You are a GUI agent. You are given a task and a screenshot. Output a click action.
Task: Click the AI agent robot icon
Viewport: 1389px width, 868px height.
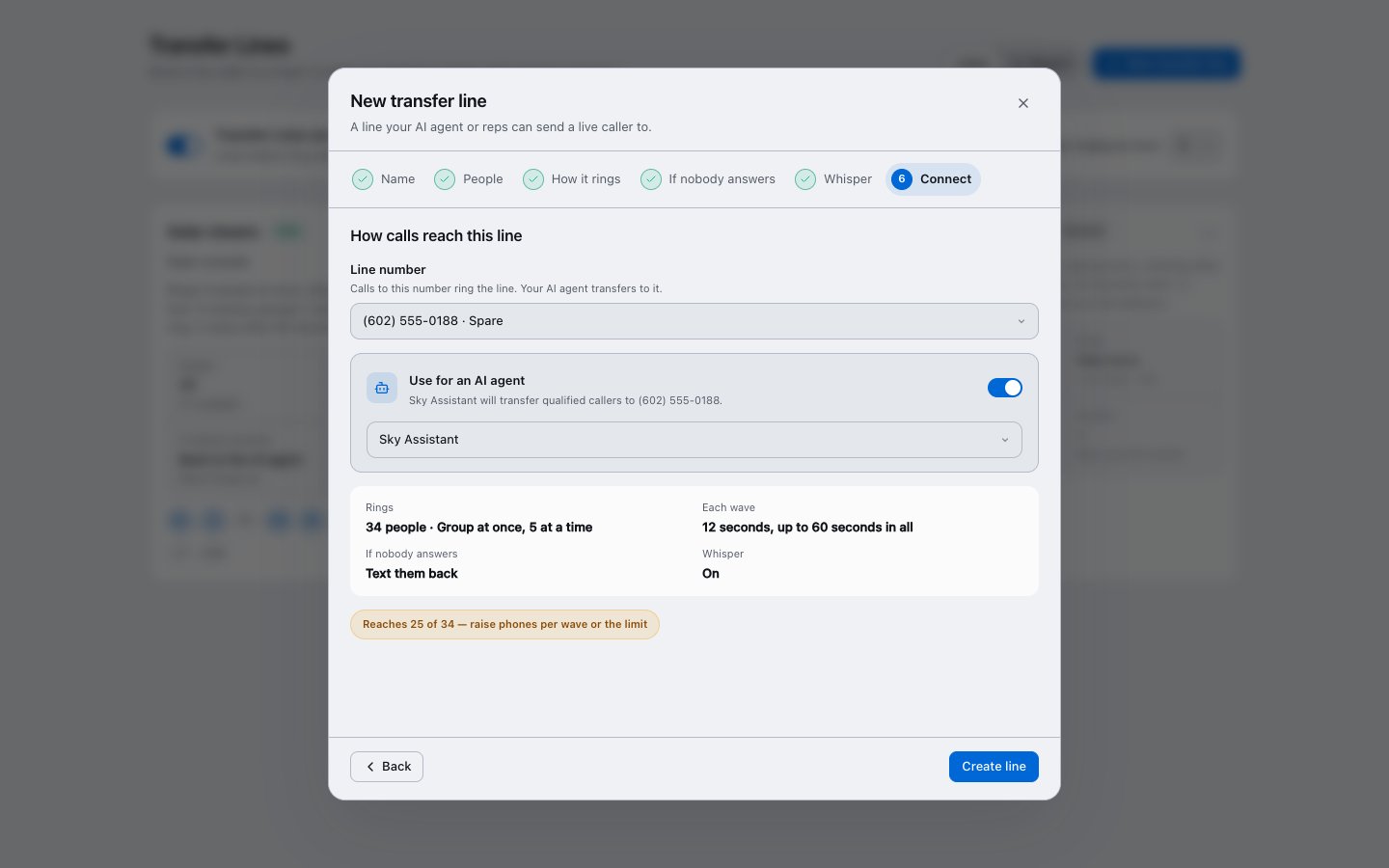tap(382, 388)
